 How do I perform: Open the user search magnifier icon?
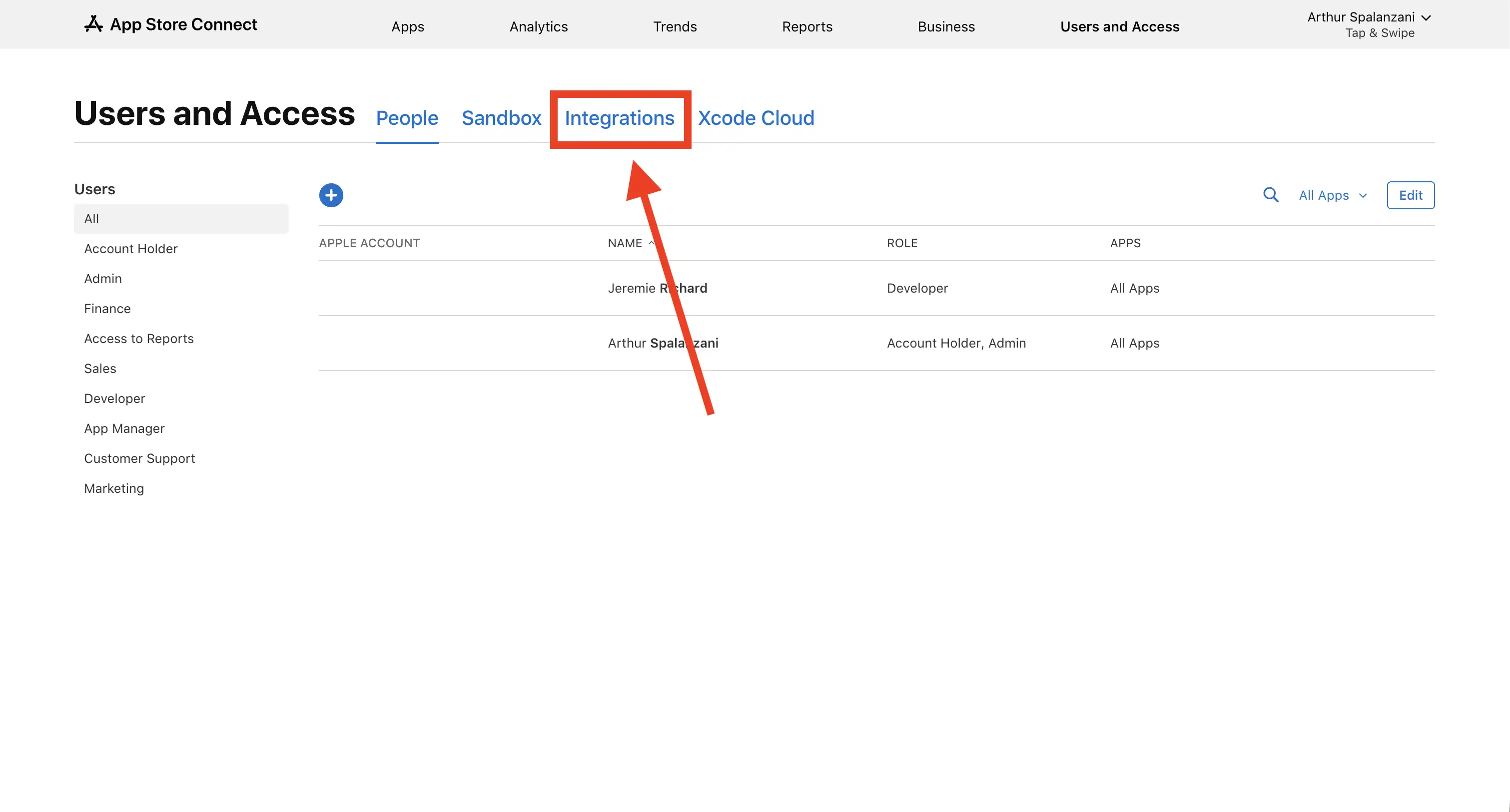(x=1270, y=194)
